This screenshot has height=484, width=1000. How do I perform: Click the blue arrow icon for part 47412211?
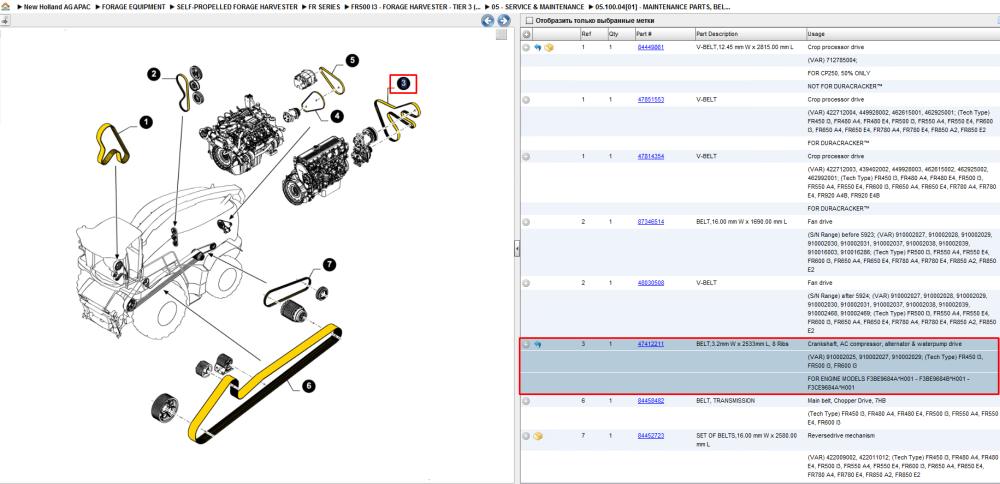tap(538, 344)
